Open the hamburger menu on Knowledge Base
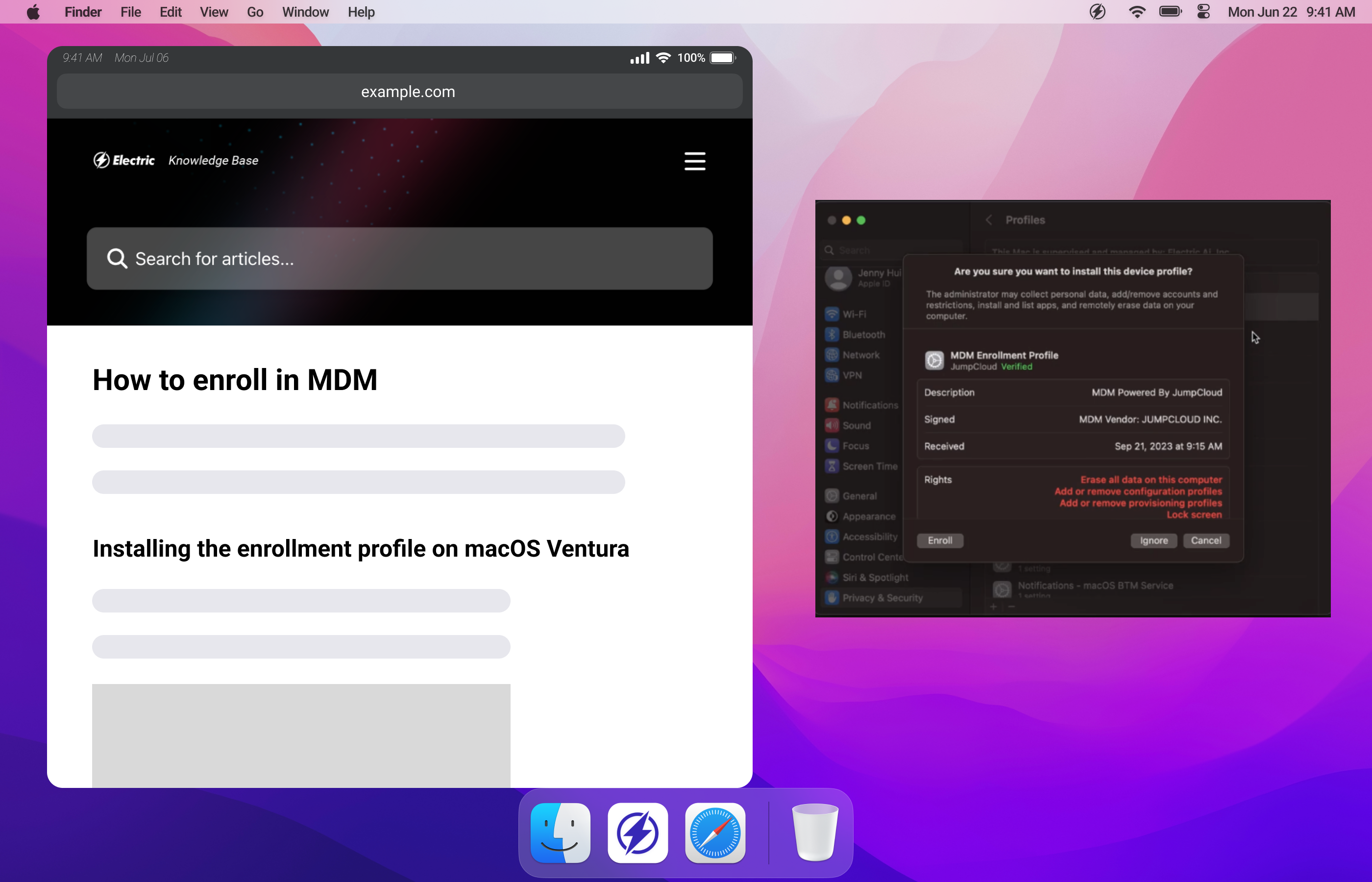The width and height of the screenshot is (1372, 882). (x=695, y=161)
